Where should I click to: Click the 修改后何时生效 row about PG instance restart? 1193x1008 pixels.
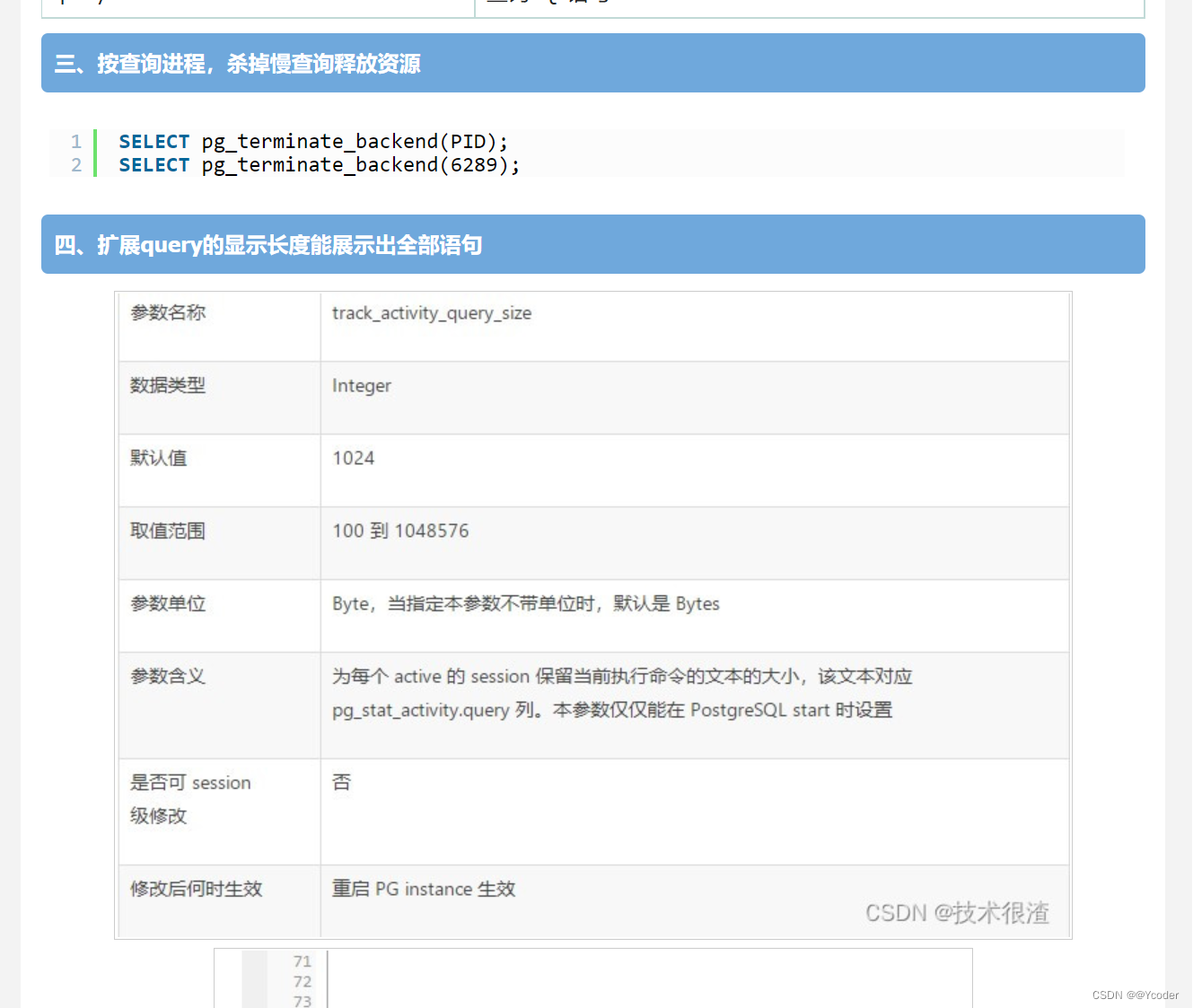[x=423, y=889]
